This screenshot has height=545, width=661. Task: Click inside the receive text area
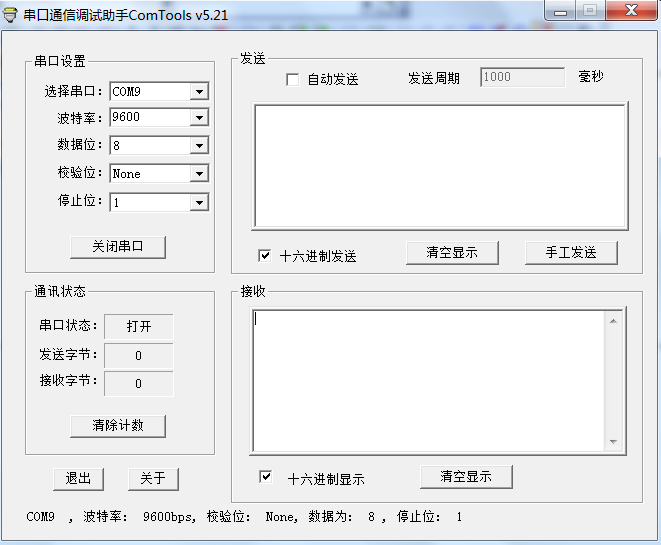(x=428, y=380)
